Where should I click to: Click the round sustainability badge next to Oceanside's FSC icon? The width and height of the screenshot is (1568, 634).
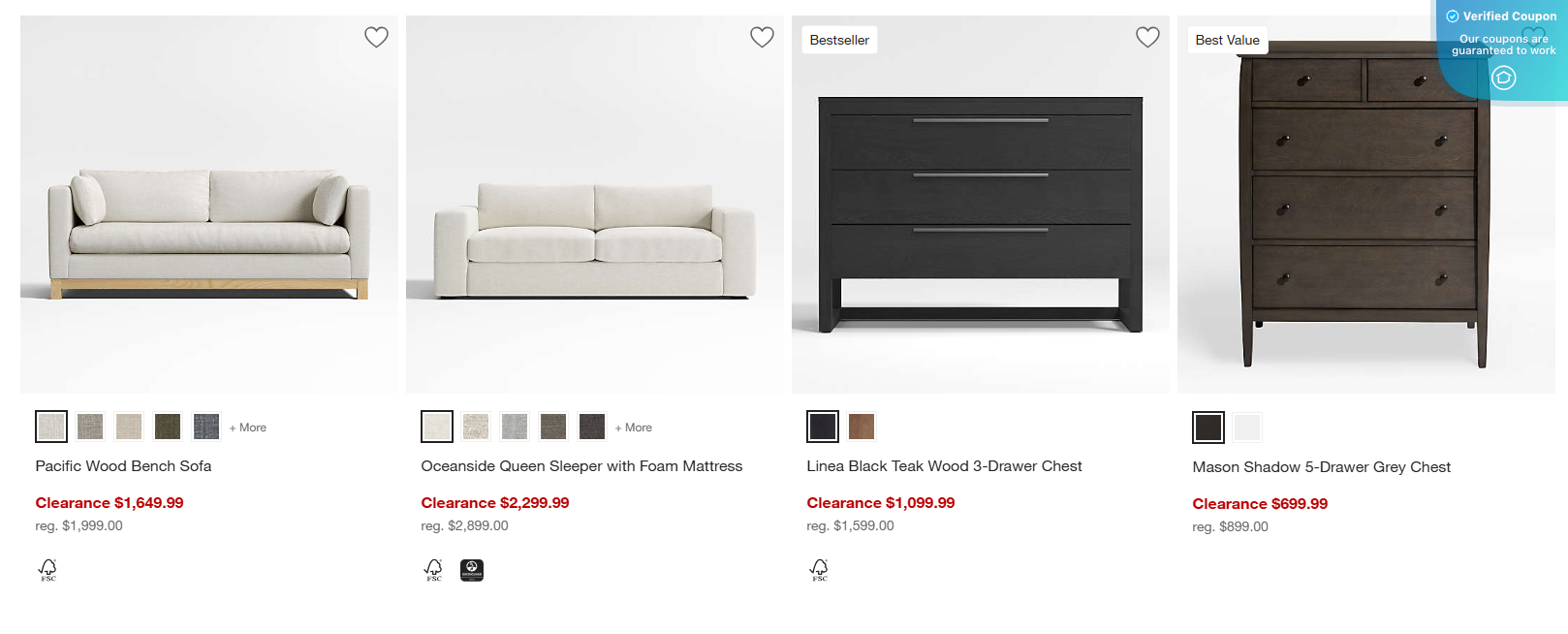(x=472, y=570)
